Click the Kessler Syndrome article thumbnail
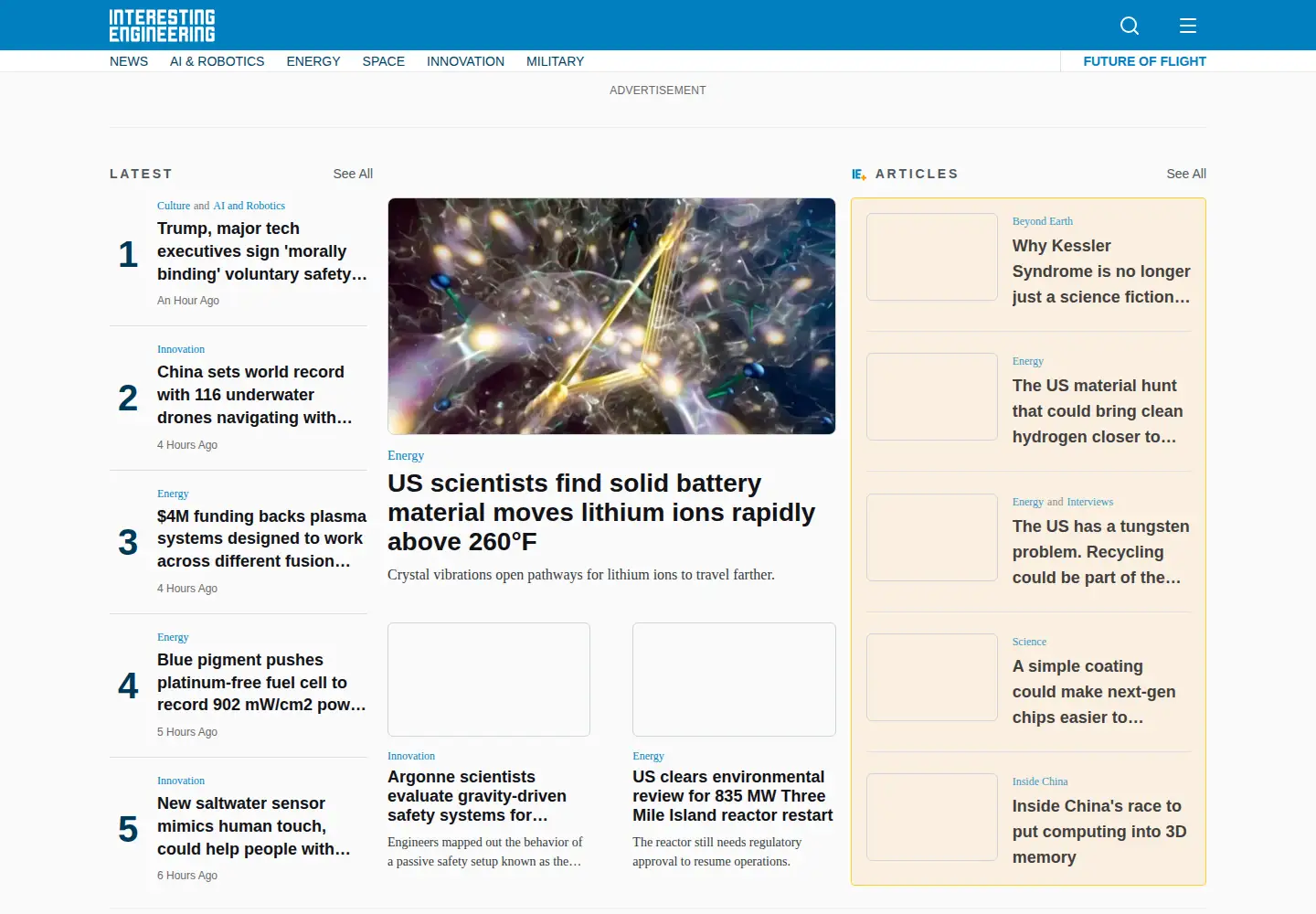The image size is (1316, 914). coord(932,257)
